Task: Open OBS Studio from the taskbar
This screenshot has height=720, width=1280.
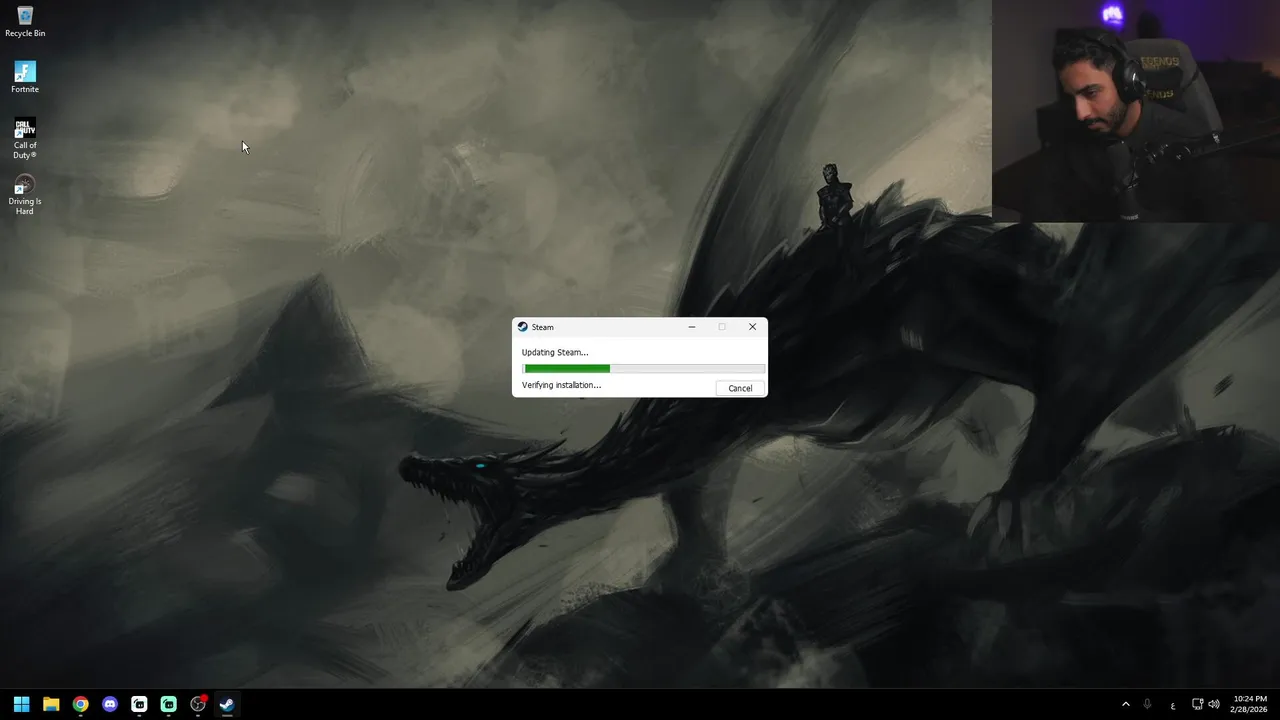Action: point(198,704)
